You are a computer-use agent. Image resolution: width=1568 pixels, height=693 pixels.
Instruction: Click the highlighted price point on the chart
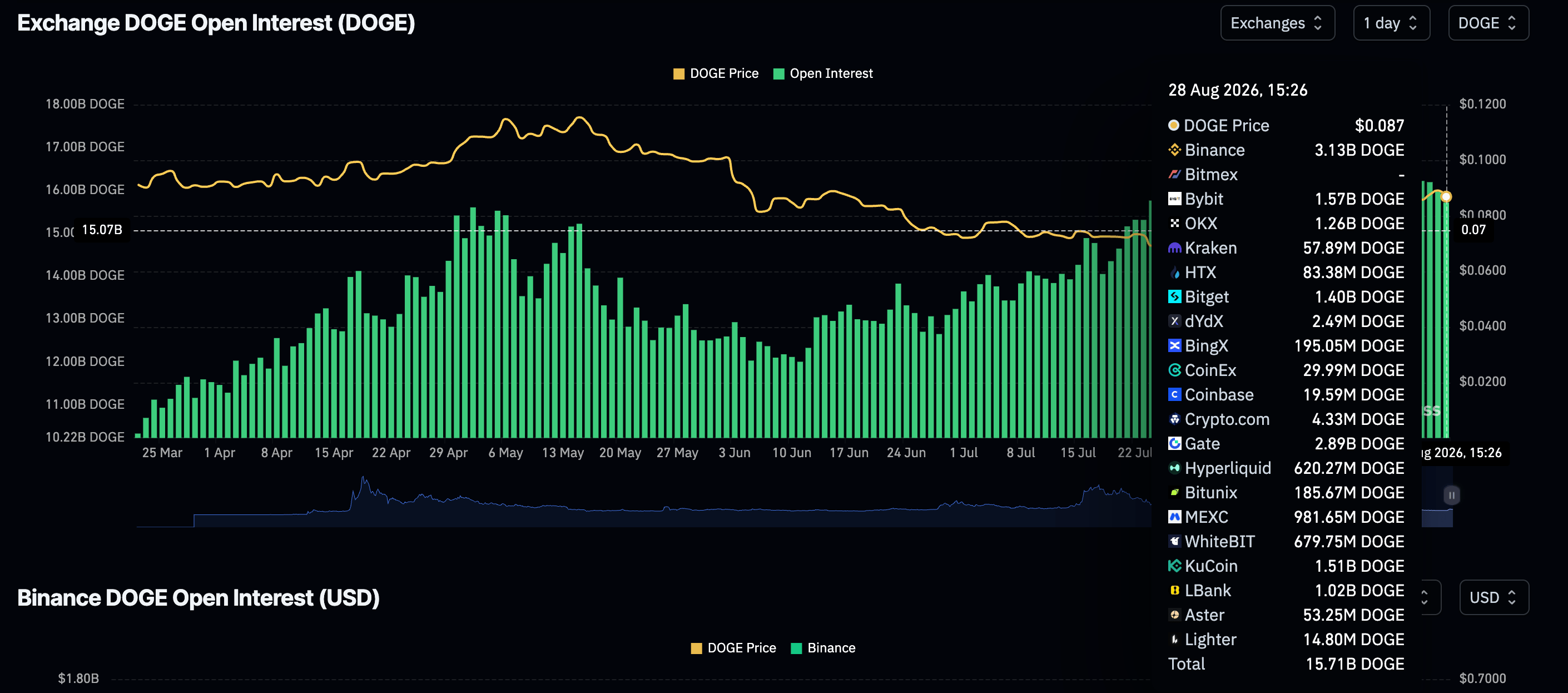(x=1446, y=197)
